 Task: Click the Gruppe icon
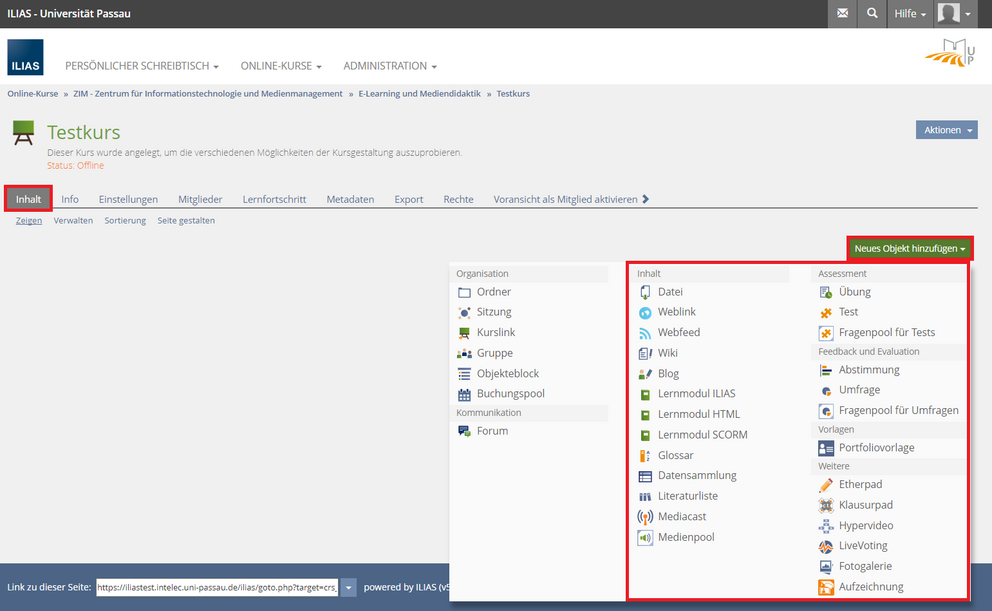coord(464,354)
